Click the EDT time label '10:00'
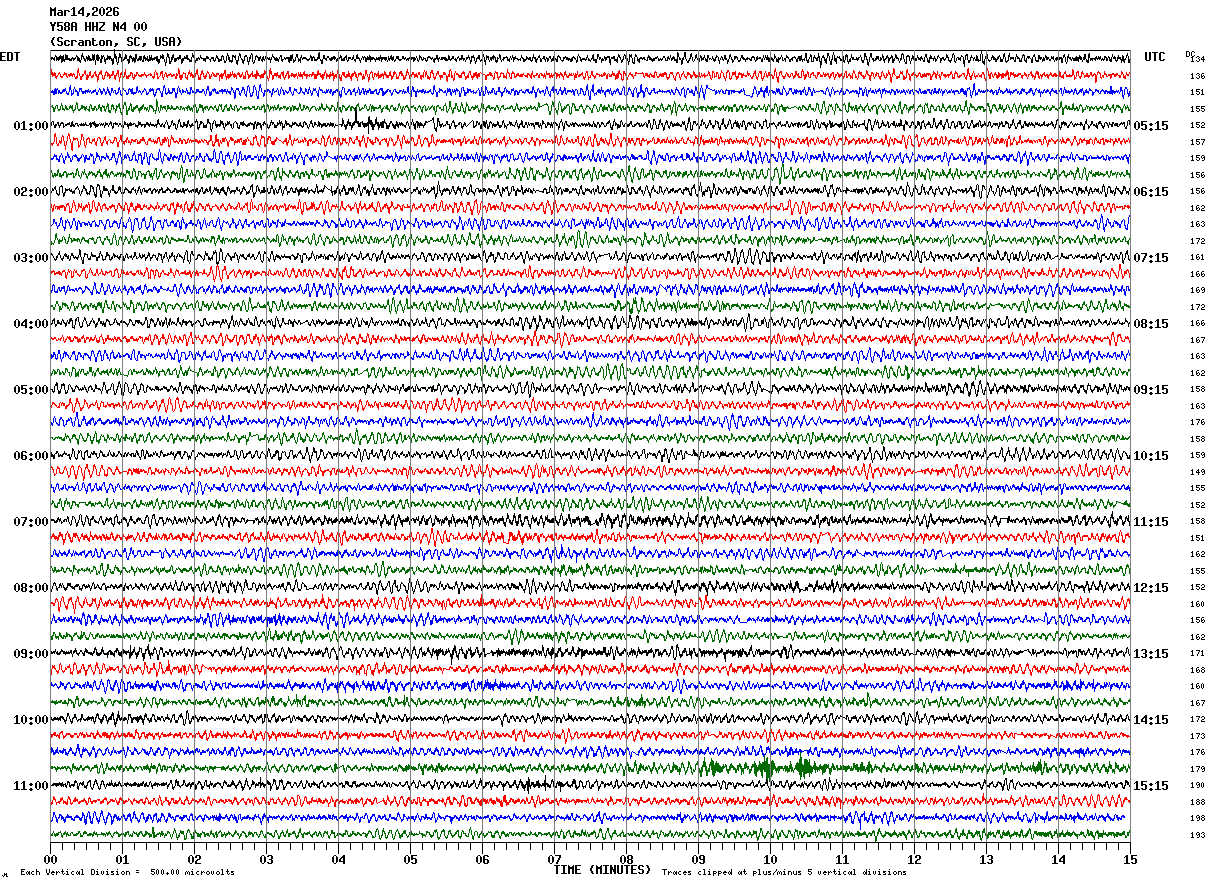Image resolution: width=1210 pixels, height=886 pixels. [30, 720]
